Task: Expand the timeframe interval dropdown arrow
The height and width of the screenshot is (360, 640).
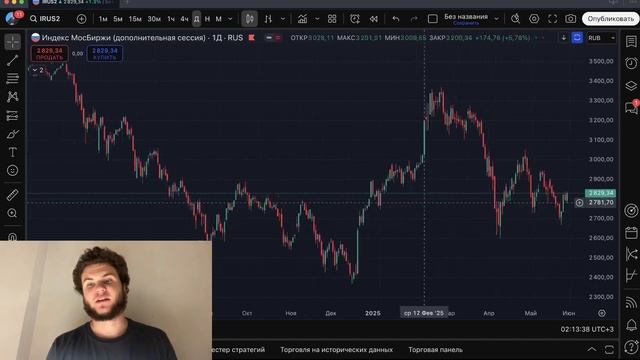Action: [x=230, y=19]
